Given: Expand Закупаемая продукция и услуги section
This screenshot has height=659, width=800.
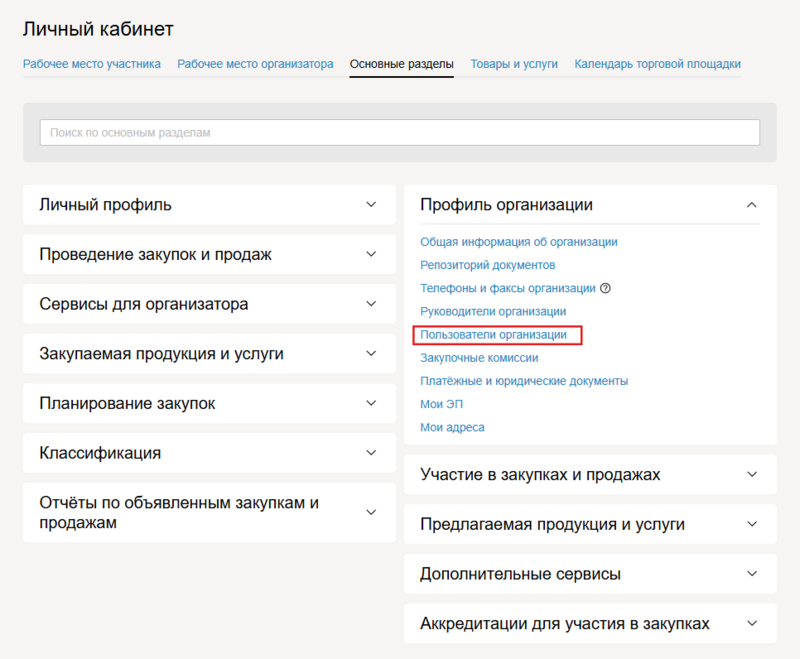Looking at the screenshot, I should (371, 353).
